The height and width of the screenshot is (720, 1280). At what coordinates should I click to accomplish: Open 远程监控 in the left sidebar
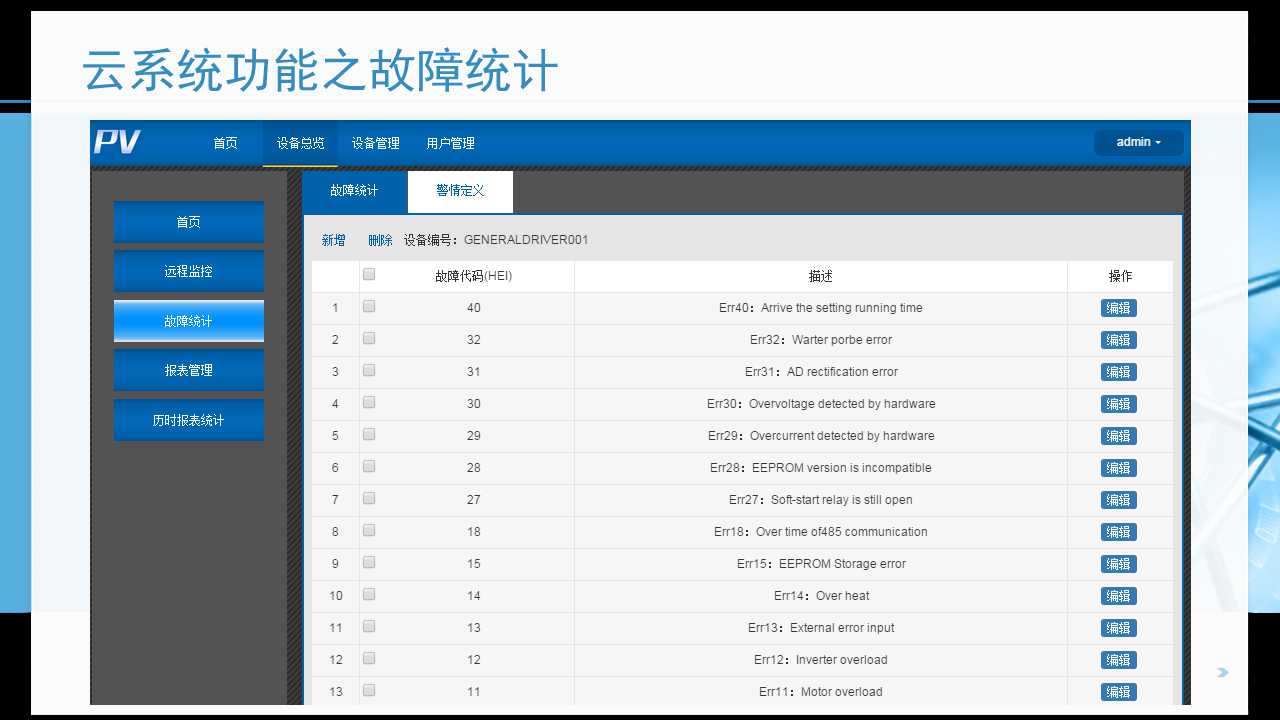pyautogui.click(x=189, y=272)
